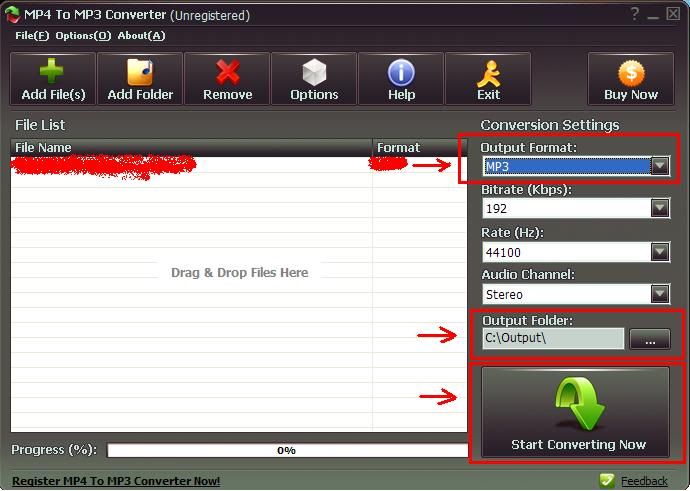690x491 pixels.
Task: Click the progress bar showing 0%
Action: [287, 451]
